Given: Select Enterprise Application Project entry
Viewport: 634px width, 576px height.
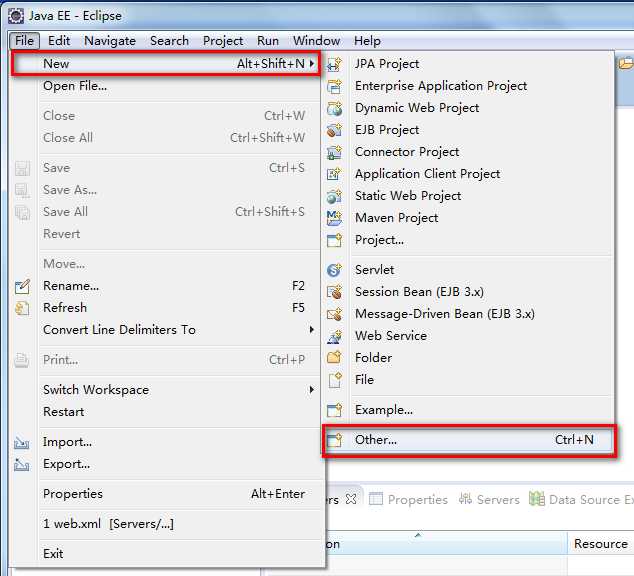Looking at the screenshot, I should [468, 86].
